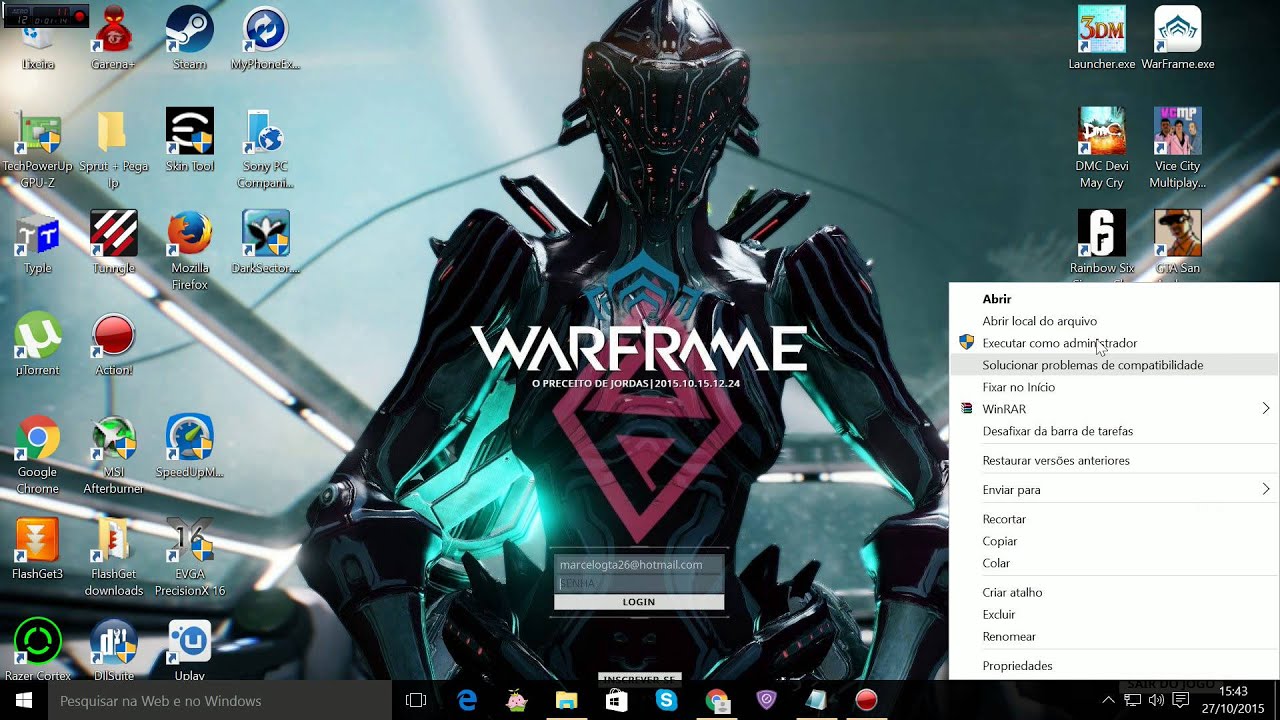Screen dimensions: 1280x720
Task: Select TechPowerUp GPU-Z icon
Action: tap(37, 149)
